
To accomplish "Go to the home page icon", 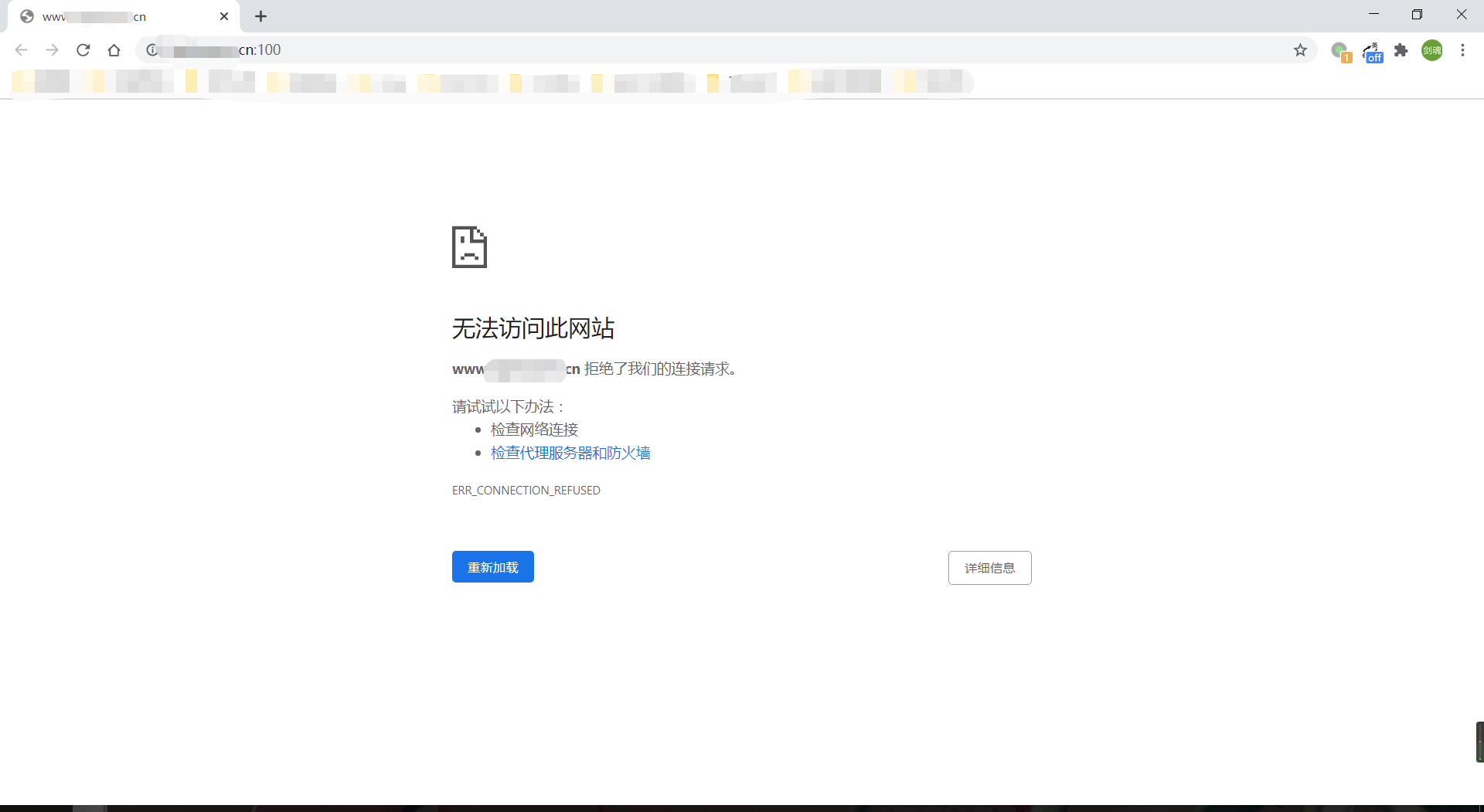I will tap(114, 50).
